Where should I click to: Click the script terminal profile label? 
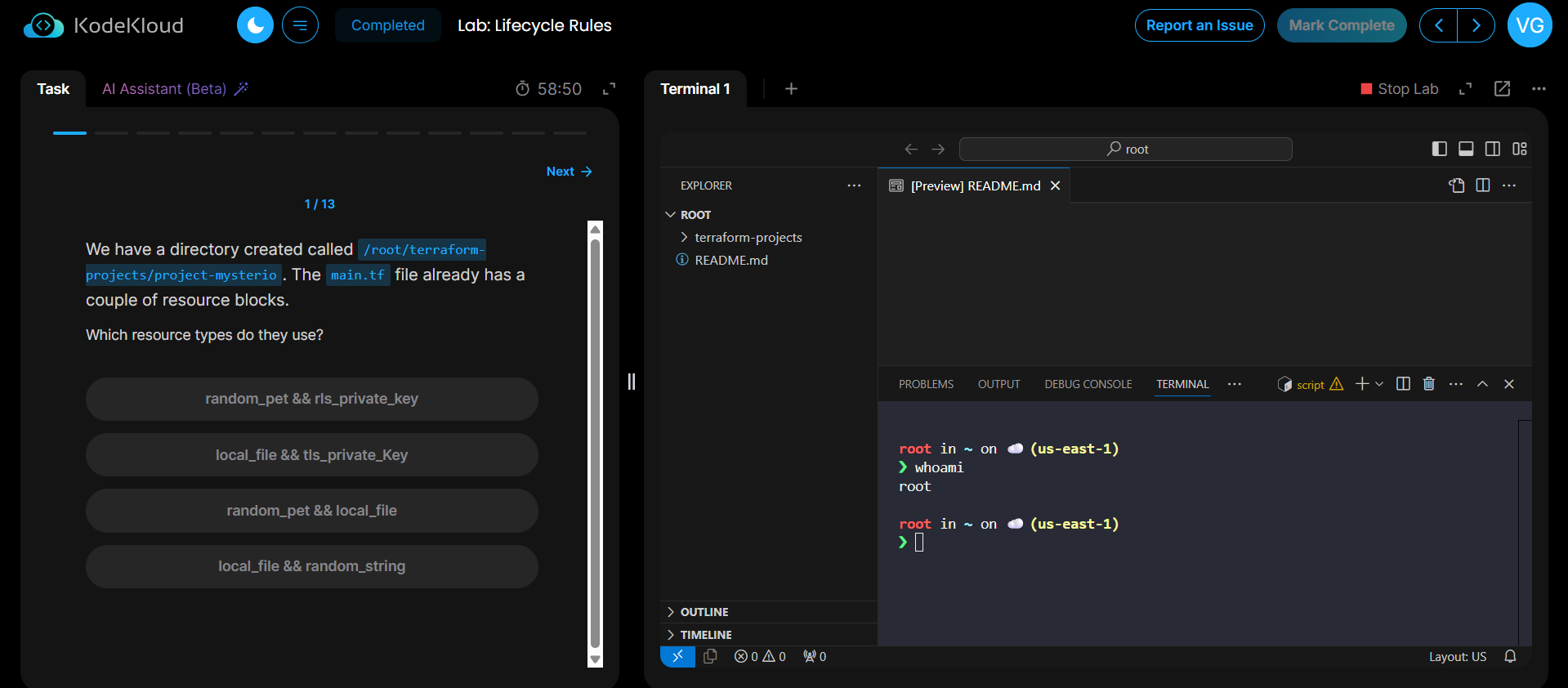(x=1310, y=384)
